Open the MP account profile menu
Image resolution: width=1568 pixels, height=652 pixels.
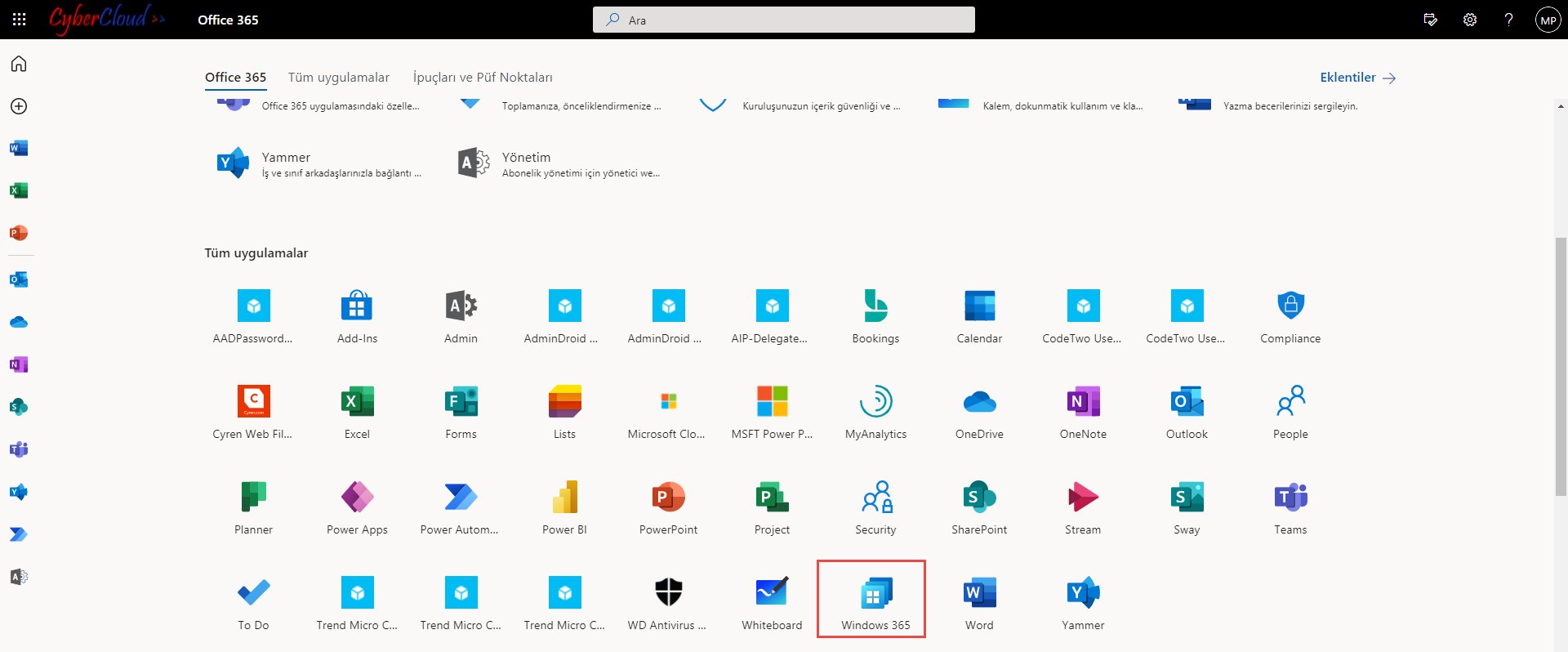pyautogui.click(x=1548, y=20)
